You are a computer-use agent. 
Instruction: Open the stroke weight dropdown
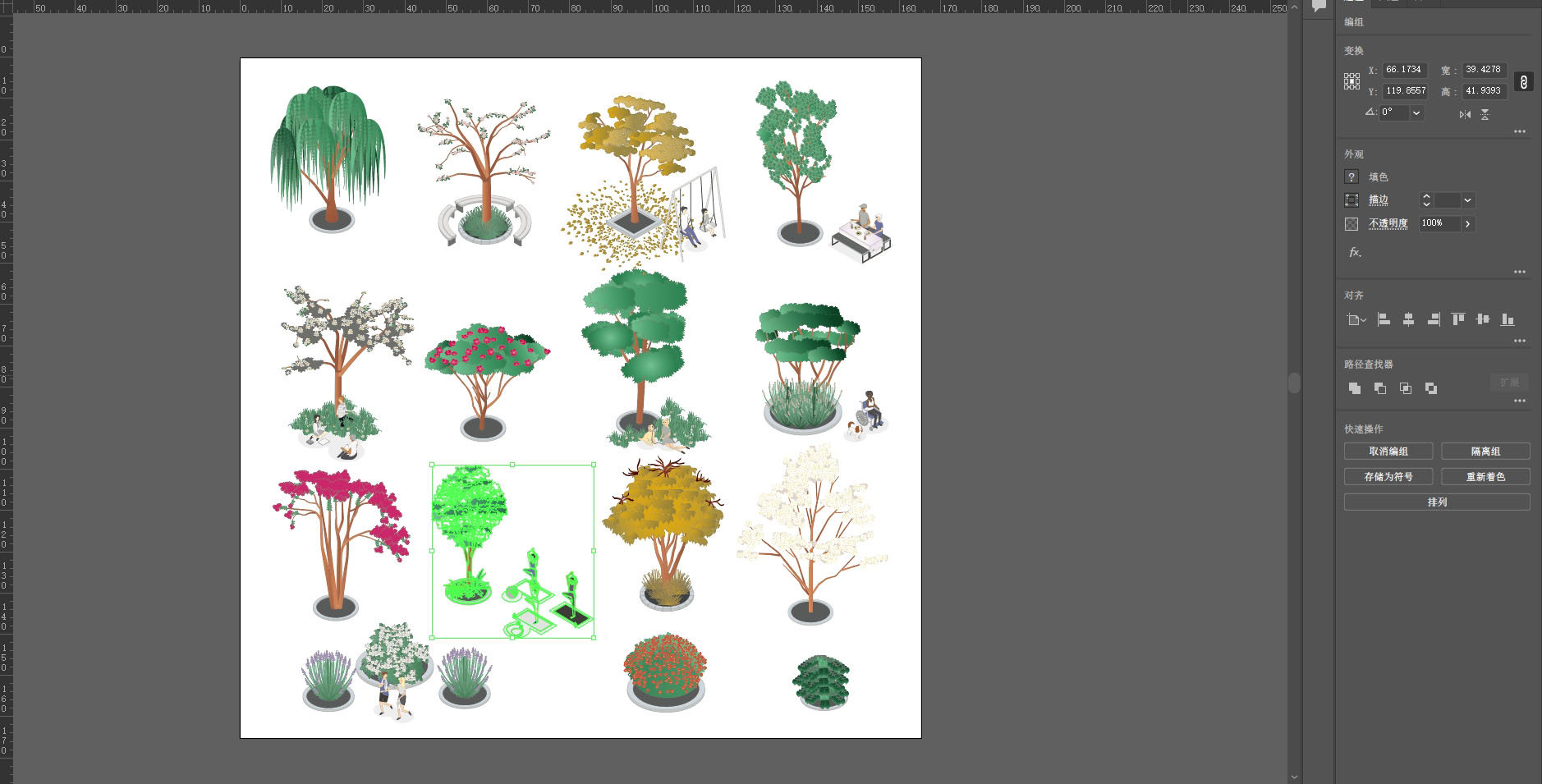point(1467,200)
